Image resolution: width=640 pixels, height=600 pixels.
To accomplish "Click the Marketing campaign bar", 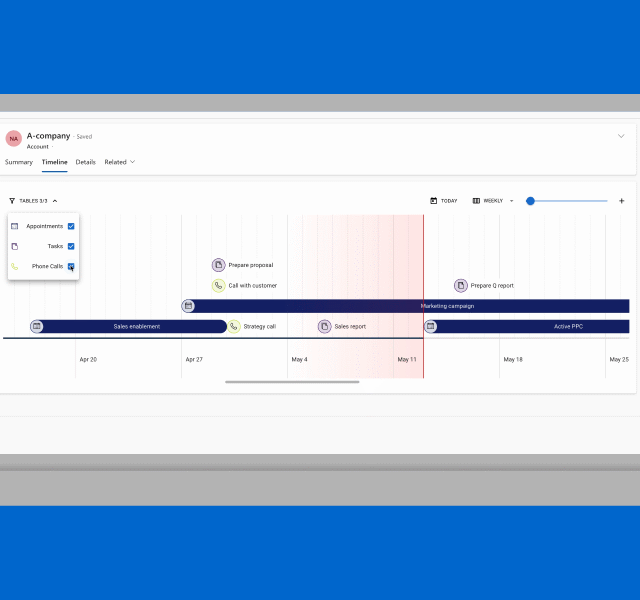I will [406, 306].
